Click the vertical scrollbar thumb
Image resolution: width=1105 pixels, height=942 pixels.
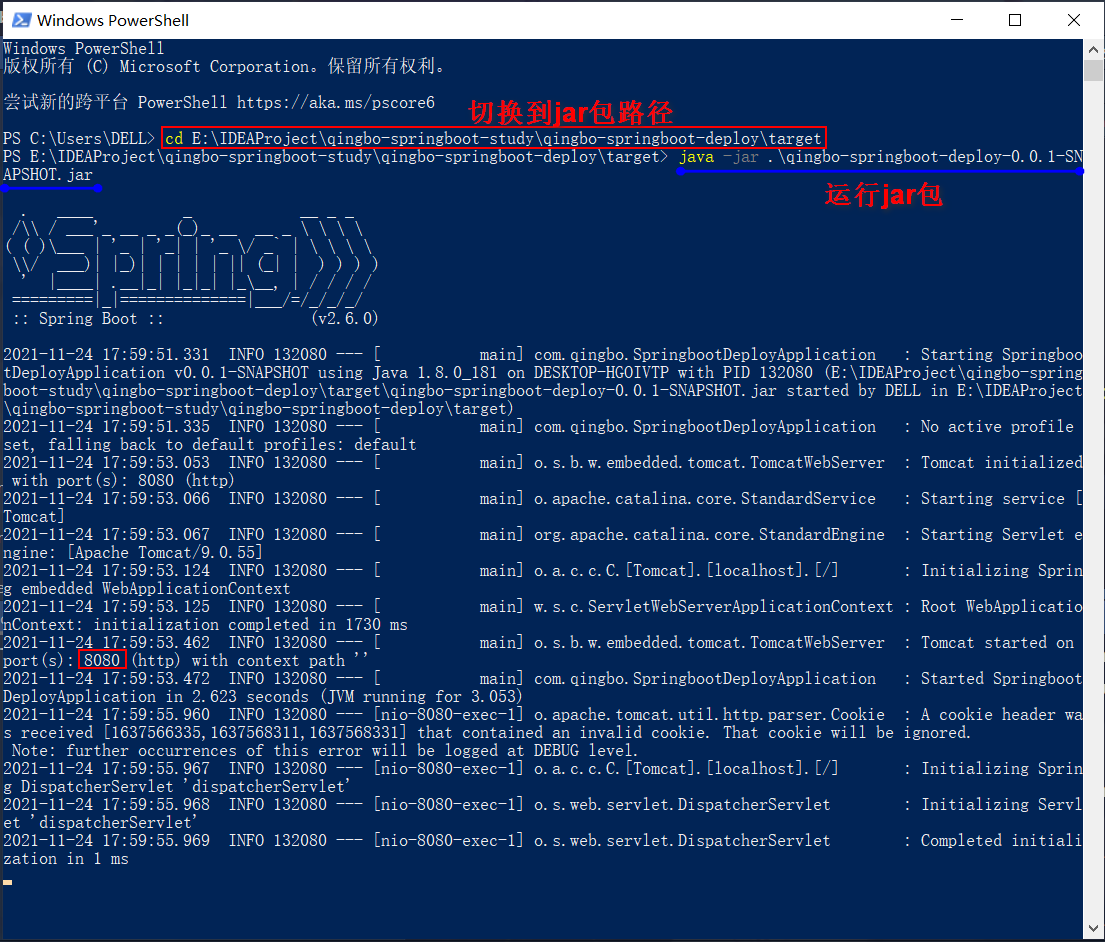pyautogui.click(x=1093, y=71)
